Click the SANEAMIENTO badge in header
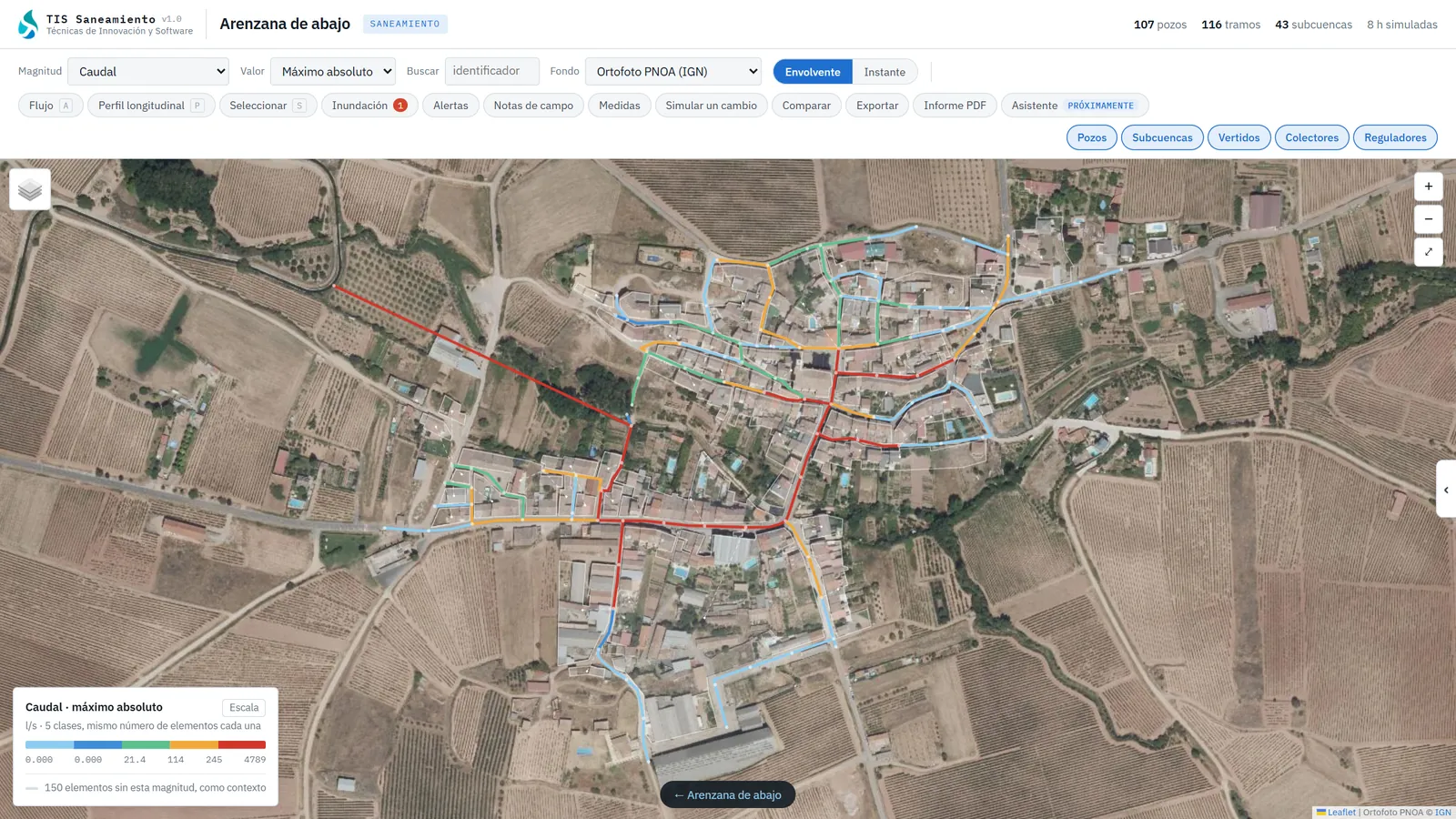 [405, 24]
